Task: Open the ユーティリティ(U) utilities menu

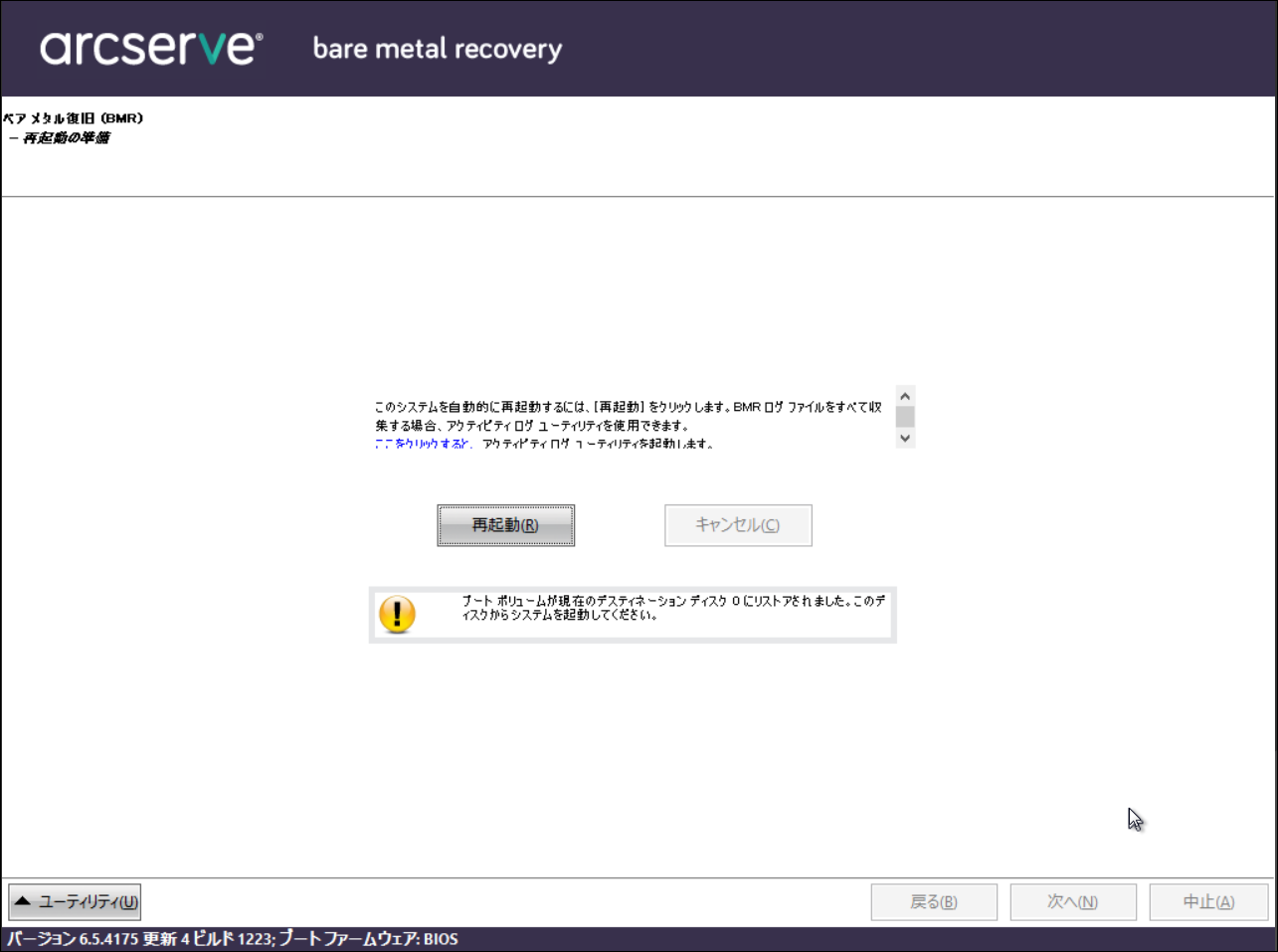Action: click(x=75, y=902)
